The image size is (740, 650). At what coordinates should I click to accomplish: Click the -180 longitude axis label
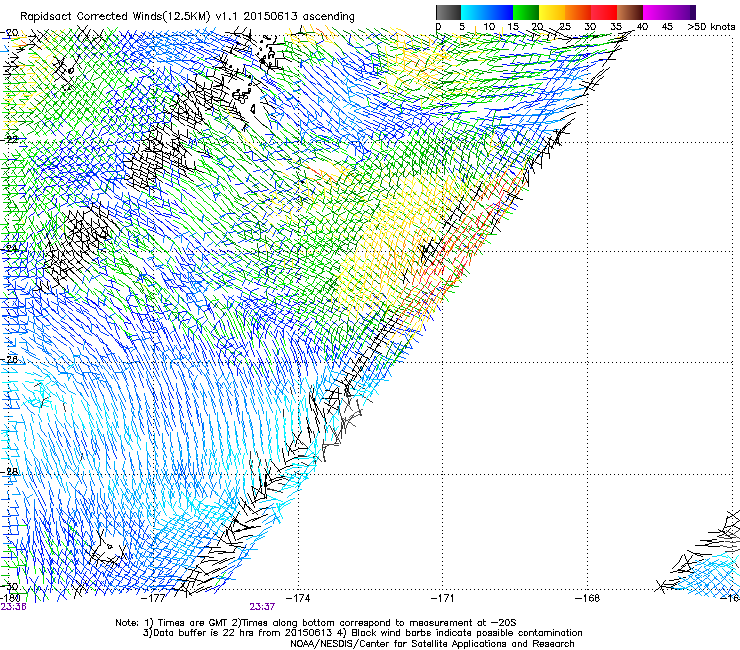point(10,598)
